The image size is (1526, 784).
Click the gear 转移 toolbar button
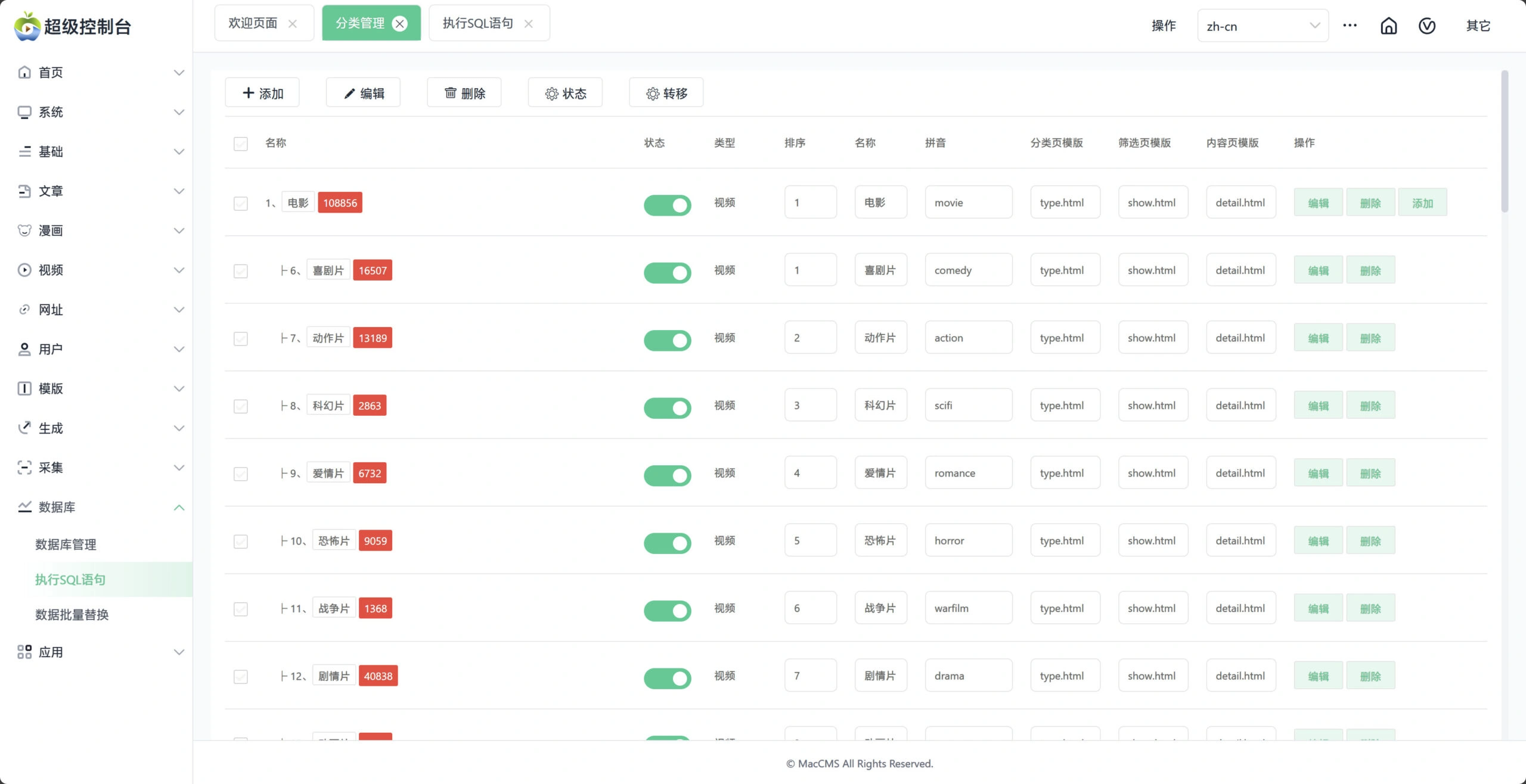666,93
